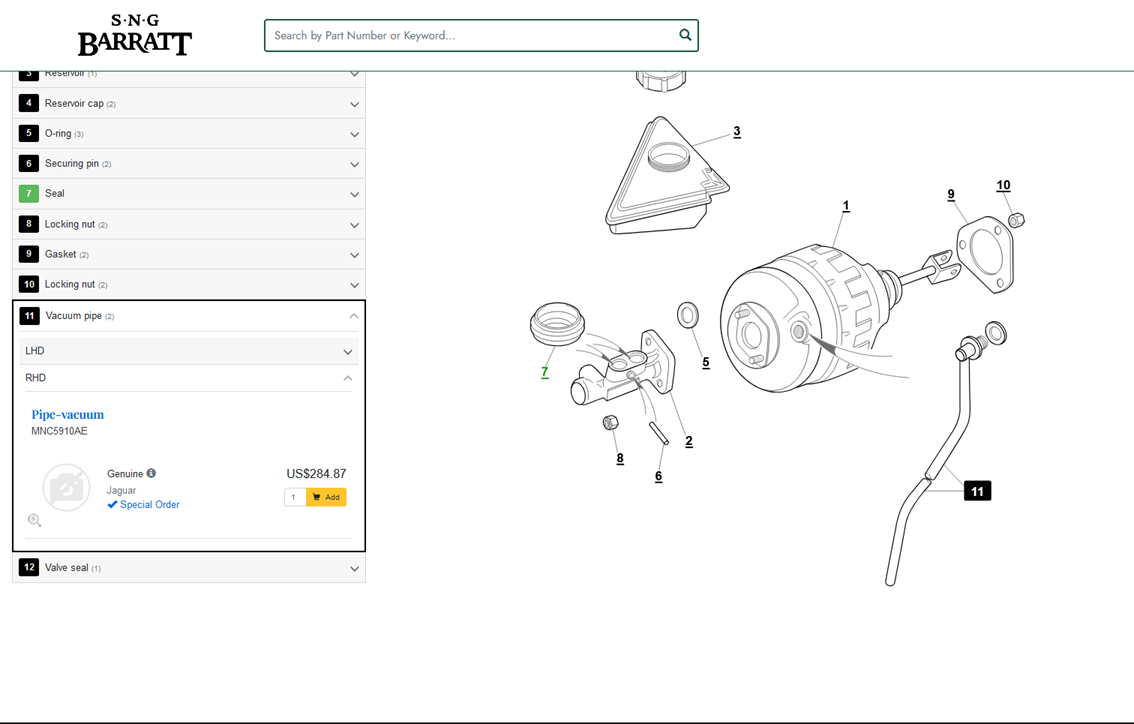Click the zoom image magnifier icon
Viewport: 1134px width, 724px height.
coord(35,520)
